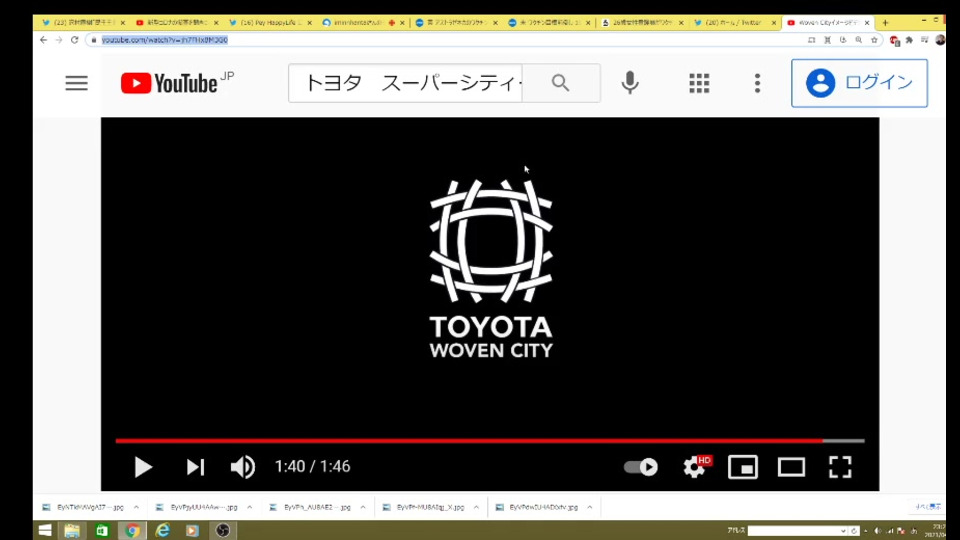The height and width of the screenshot is (540, 960).
Task: Enter full screen mode
Action: tap(840, 467)
